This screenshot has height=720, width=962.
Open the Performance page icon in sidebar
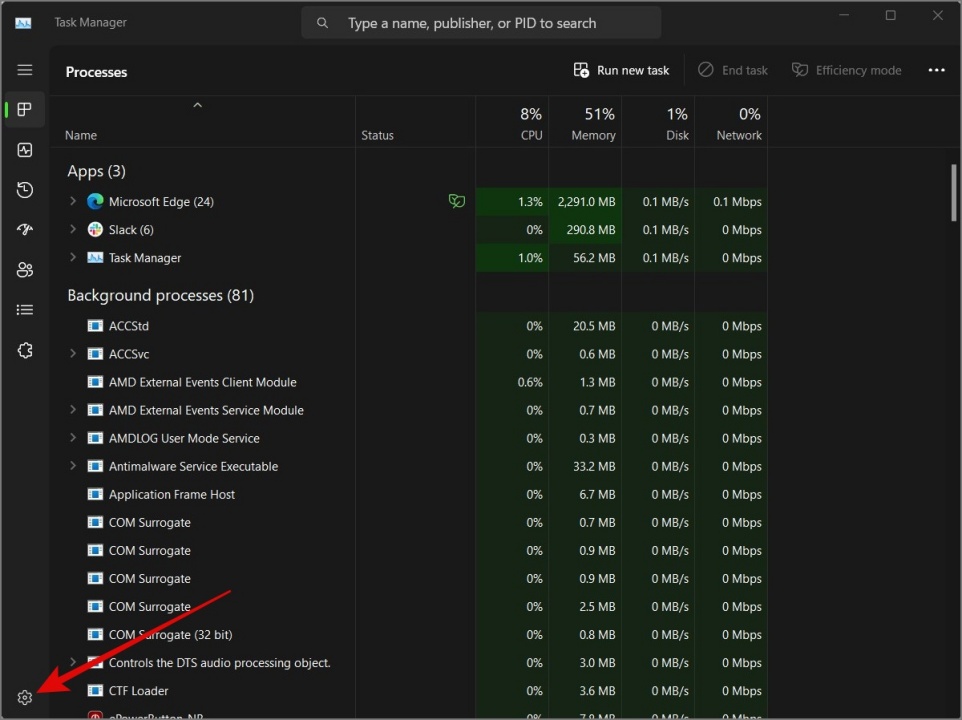(x=25, y=150)
